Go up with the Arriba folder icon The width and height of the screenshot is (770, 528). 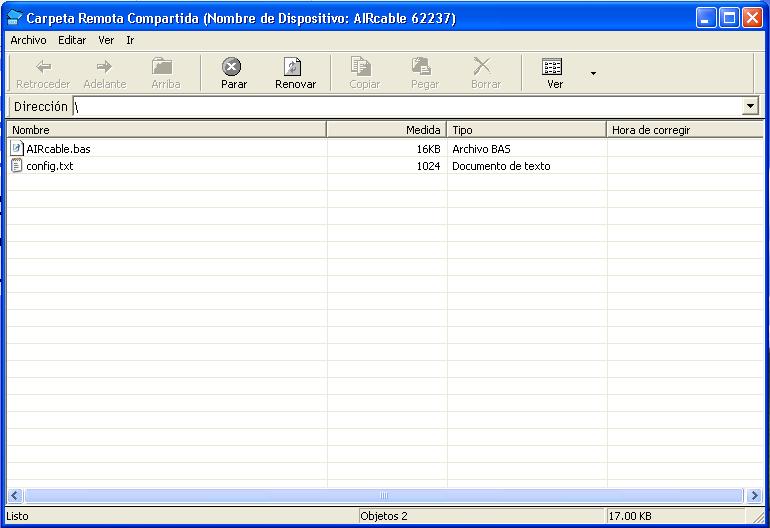tap(162, 66)
